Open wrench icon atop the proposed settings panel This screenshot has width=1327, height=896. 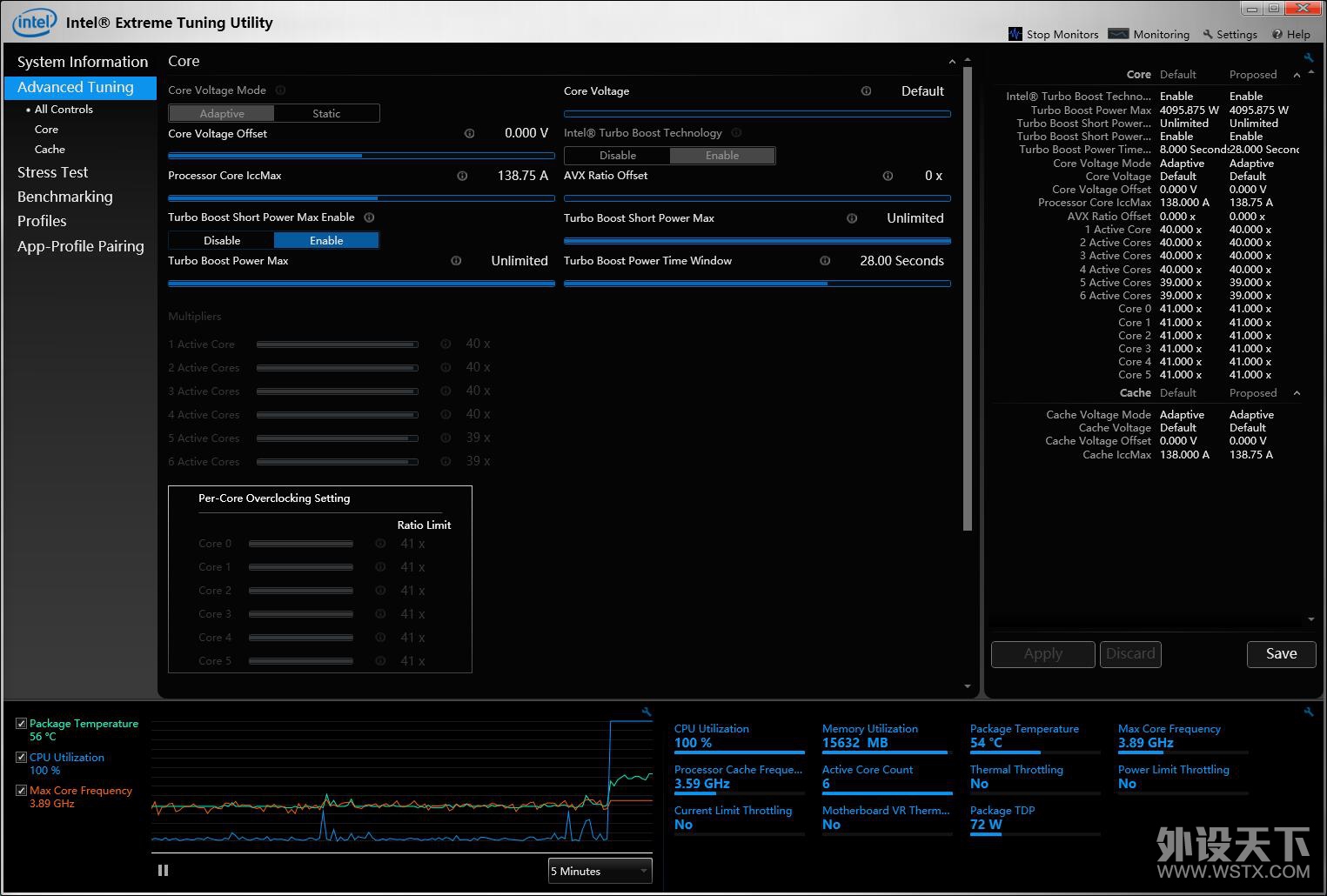point(1308,57)
